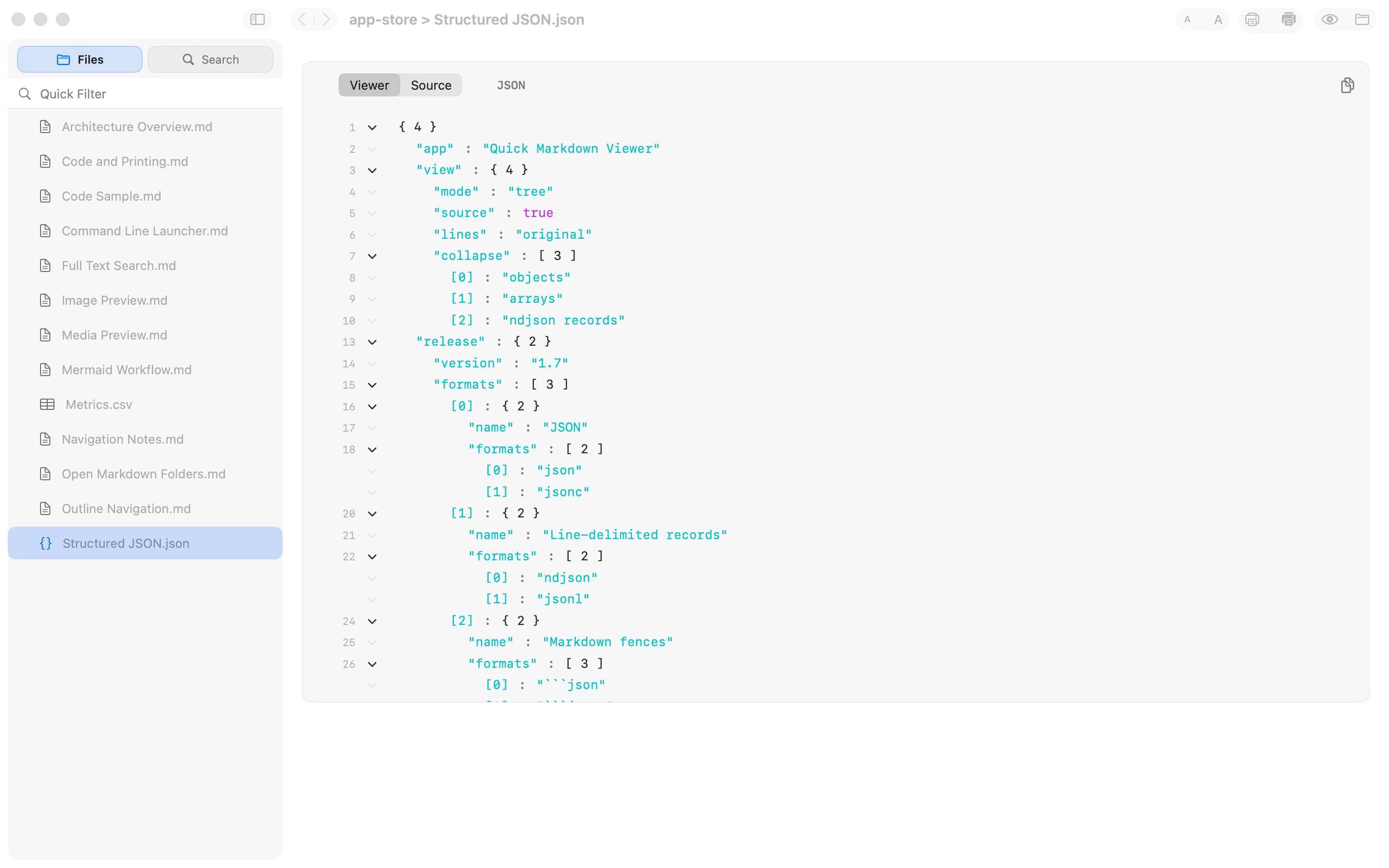Click the outlined printer icon
The height and width of the screenshot is (868, 1389).
coord(1252,19)
